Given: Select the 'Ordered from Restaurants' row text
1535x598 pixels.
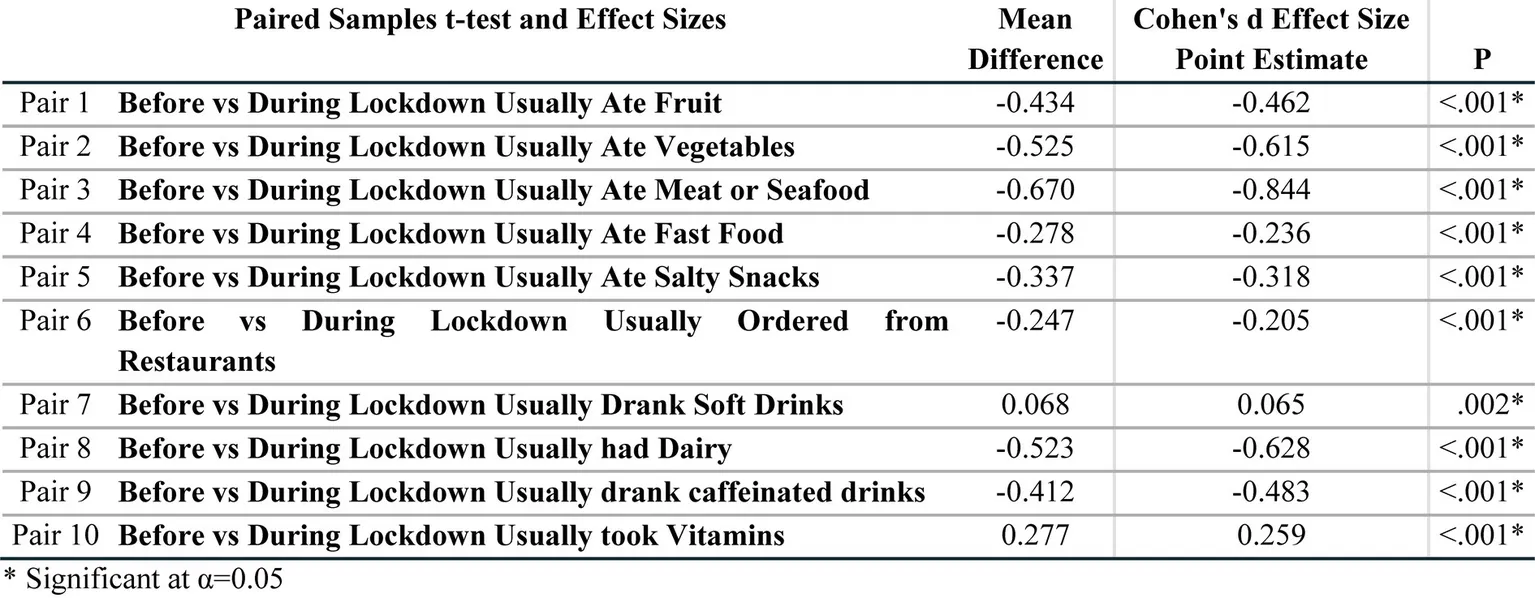Looking at the screenshot, I should (533, 340).
